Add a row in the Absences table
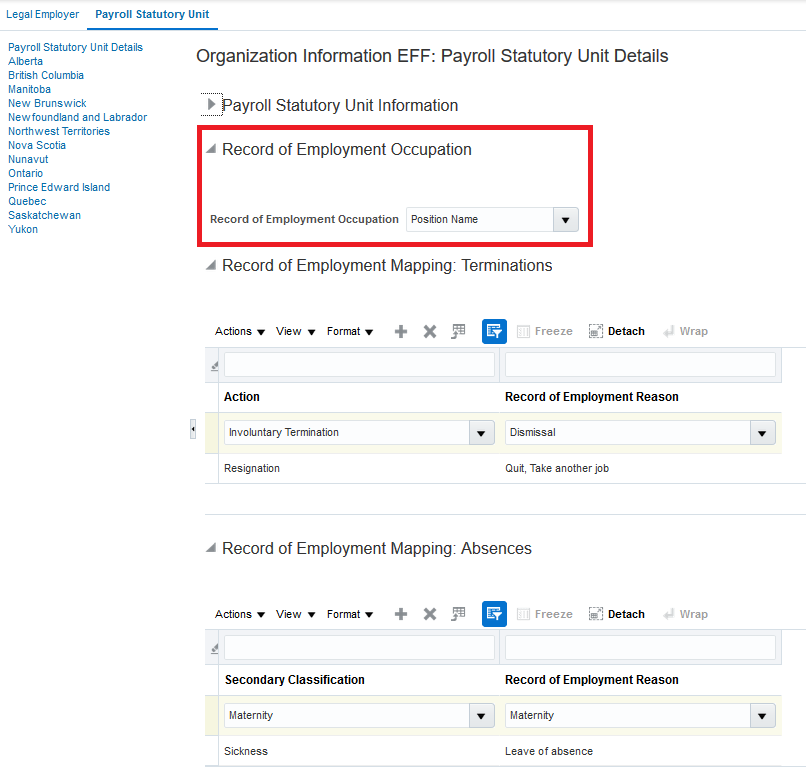The image size is (806, 774). [401, 615]
